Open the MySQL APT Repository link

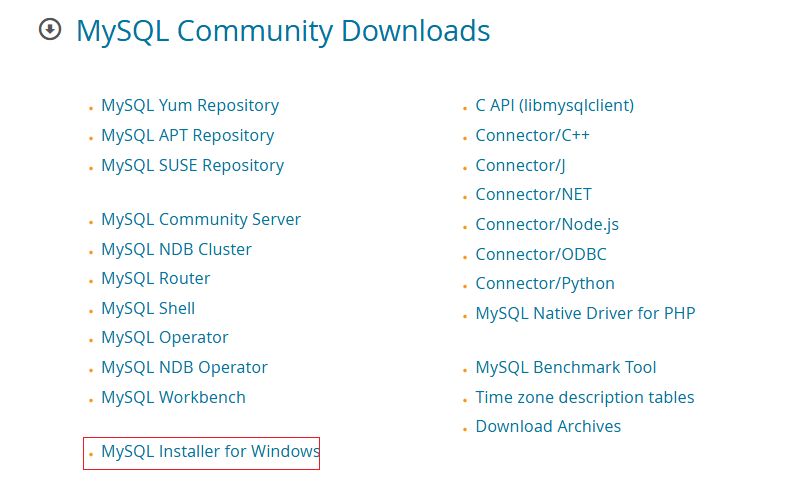tap(188, 135)
